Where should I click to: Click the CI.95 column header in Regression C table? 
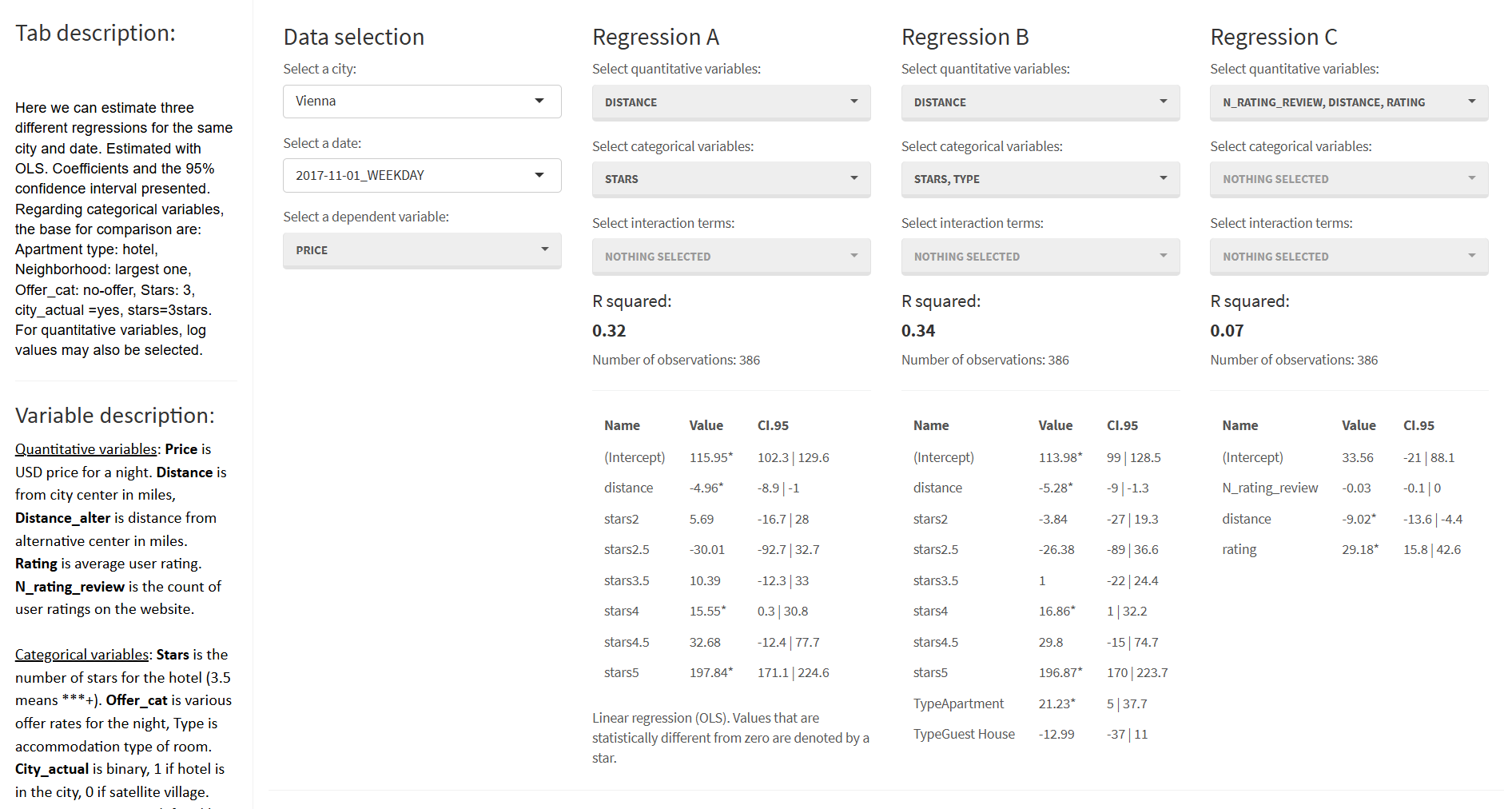pyautogui.click(x=1418, y=425)
